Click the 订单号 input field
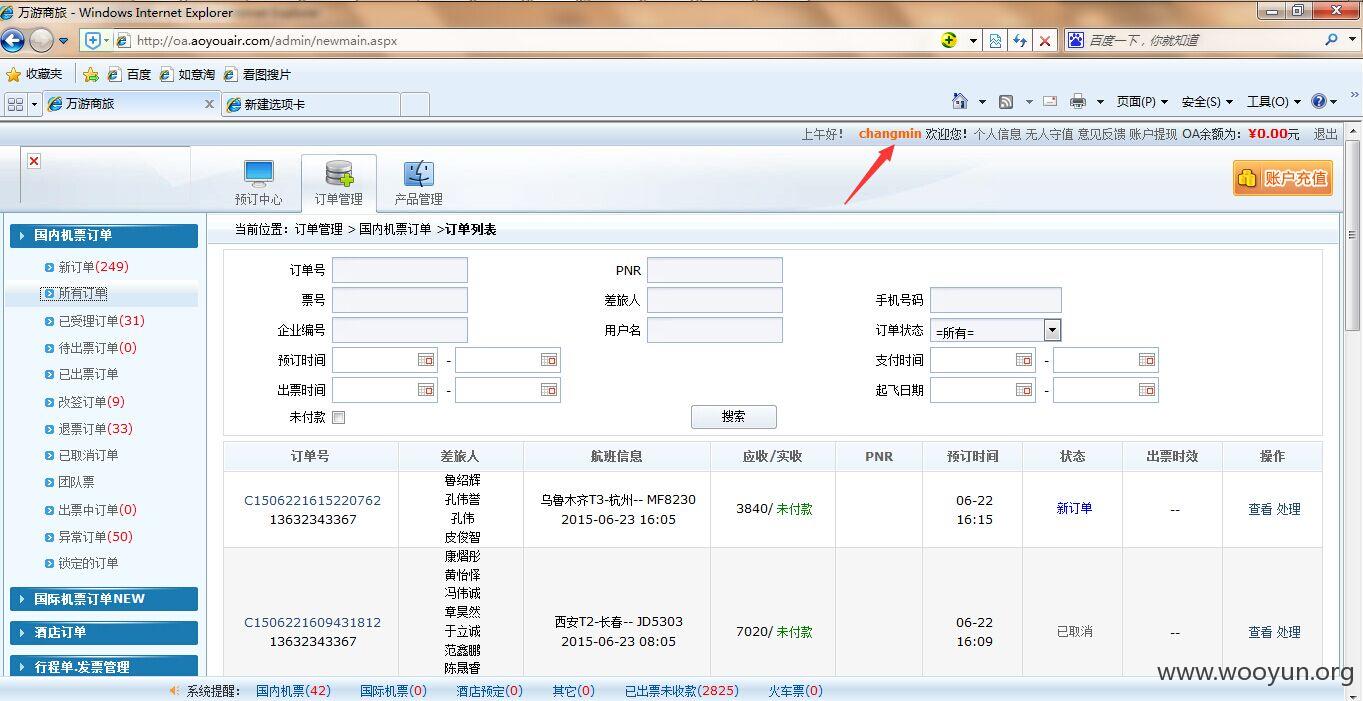This screenshot has width=1363, height=701. coord(399,270)
